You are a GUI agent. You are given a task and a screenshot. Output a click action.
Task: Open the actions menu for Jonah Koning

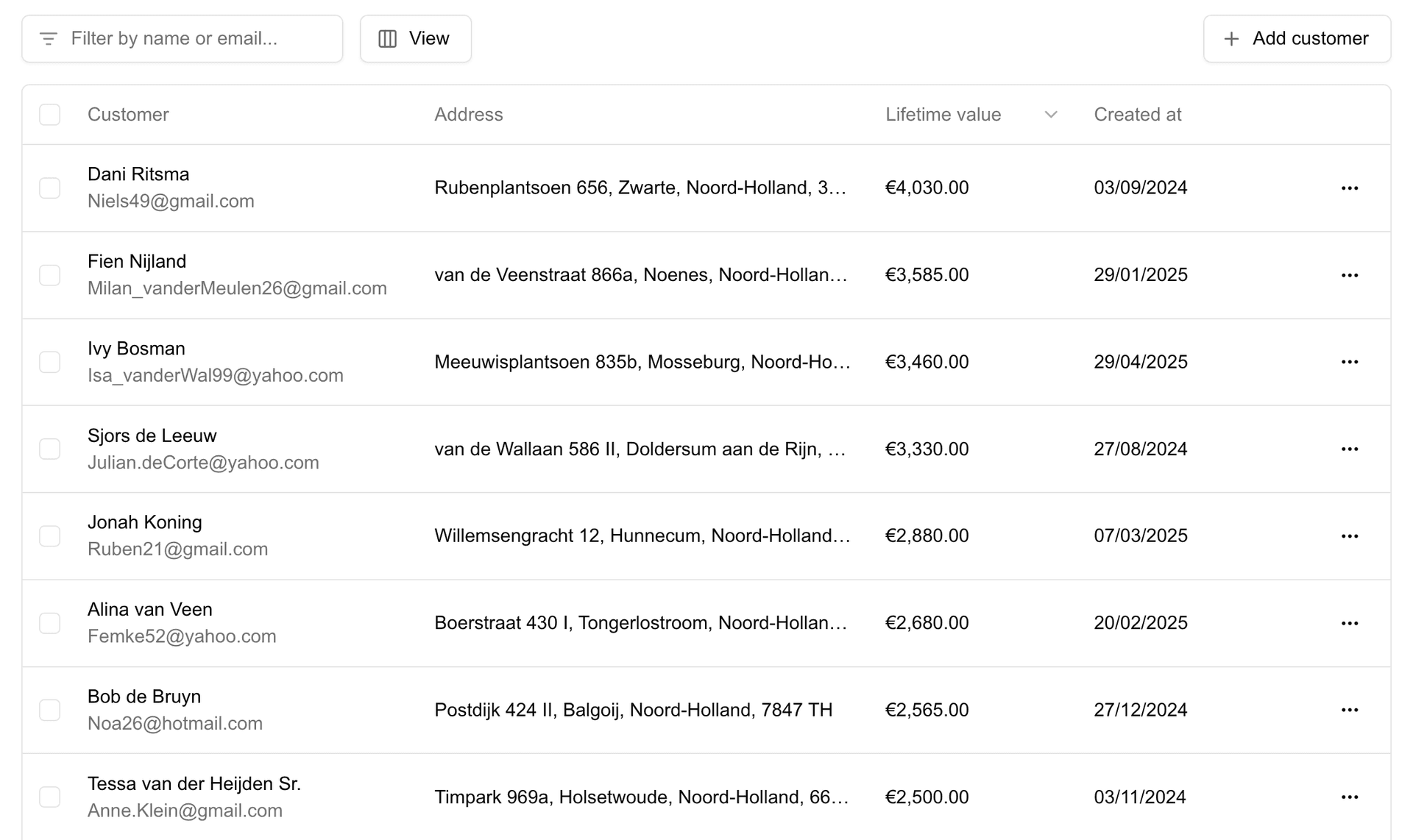click(x=1350, y=535)
